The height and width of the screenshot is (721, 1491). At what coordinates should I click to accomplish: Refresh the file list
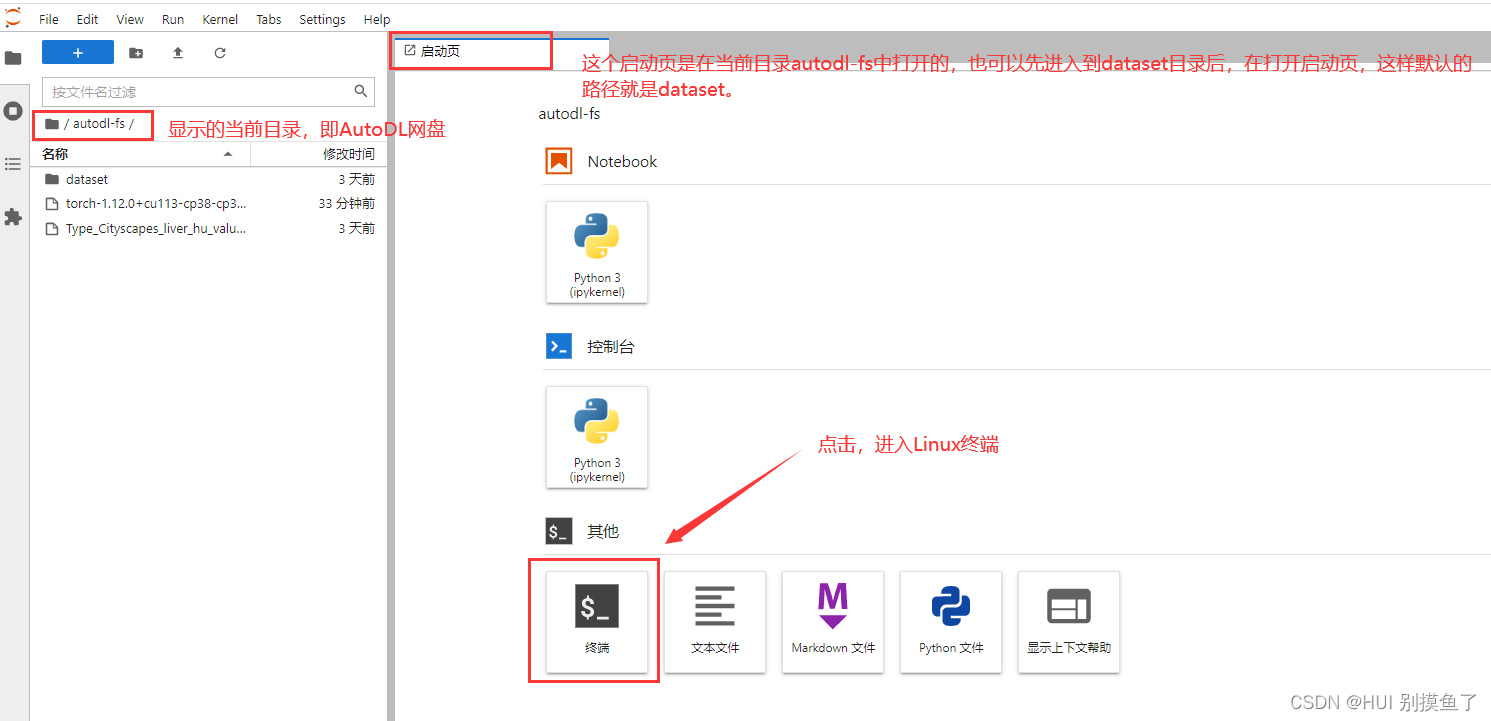coord(220,53)
